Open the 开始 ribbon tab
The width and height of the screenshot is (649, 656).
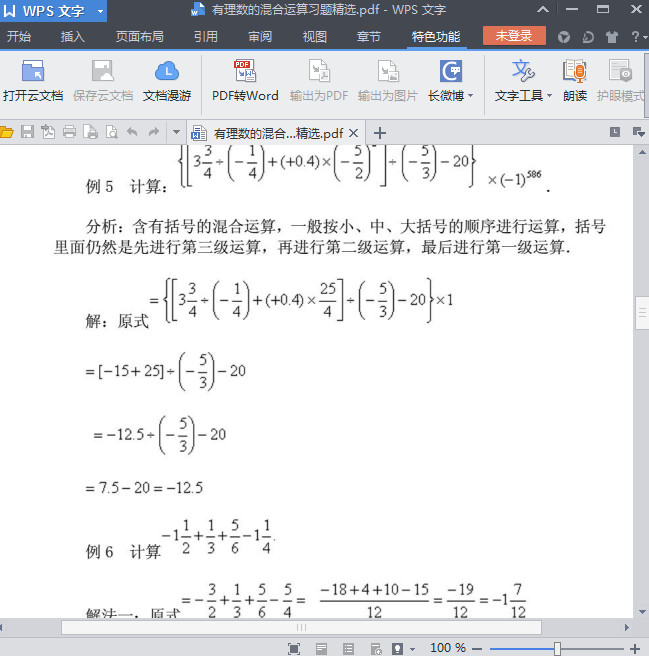pyautogui.click(x=19, y=36)
